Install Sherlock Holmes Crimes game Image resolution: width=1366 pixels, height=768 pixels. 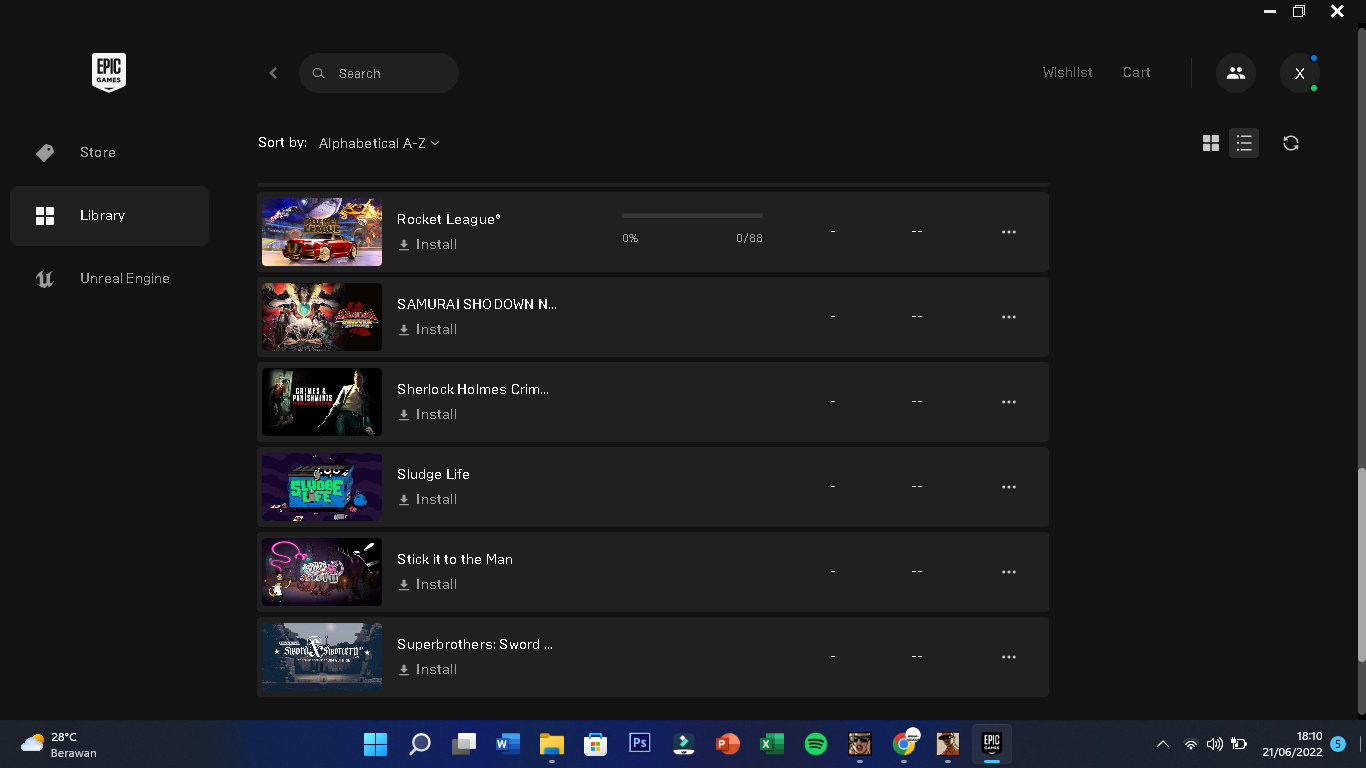428,414
